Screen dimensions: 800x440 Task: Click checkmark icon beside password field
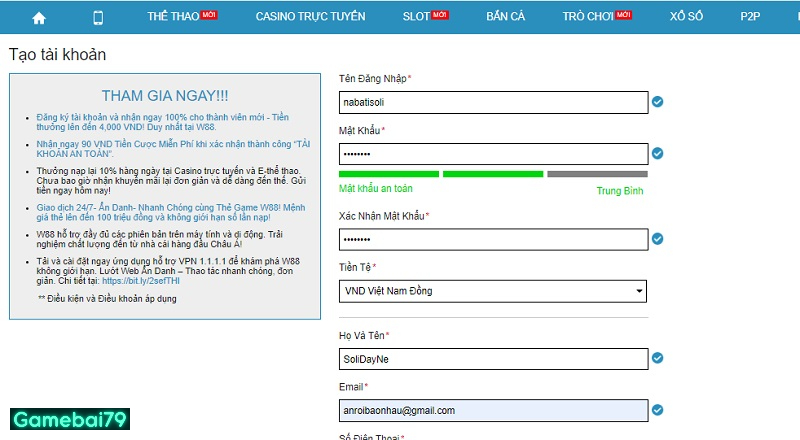click(657, 154)
